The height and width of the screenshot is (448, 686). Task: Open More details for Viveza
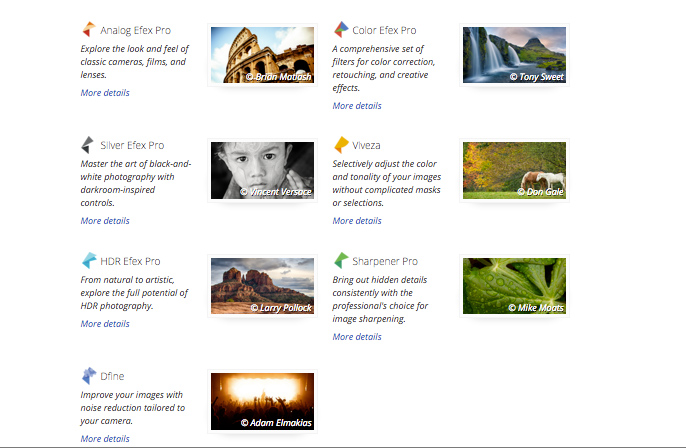coord(357,221)
